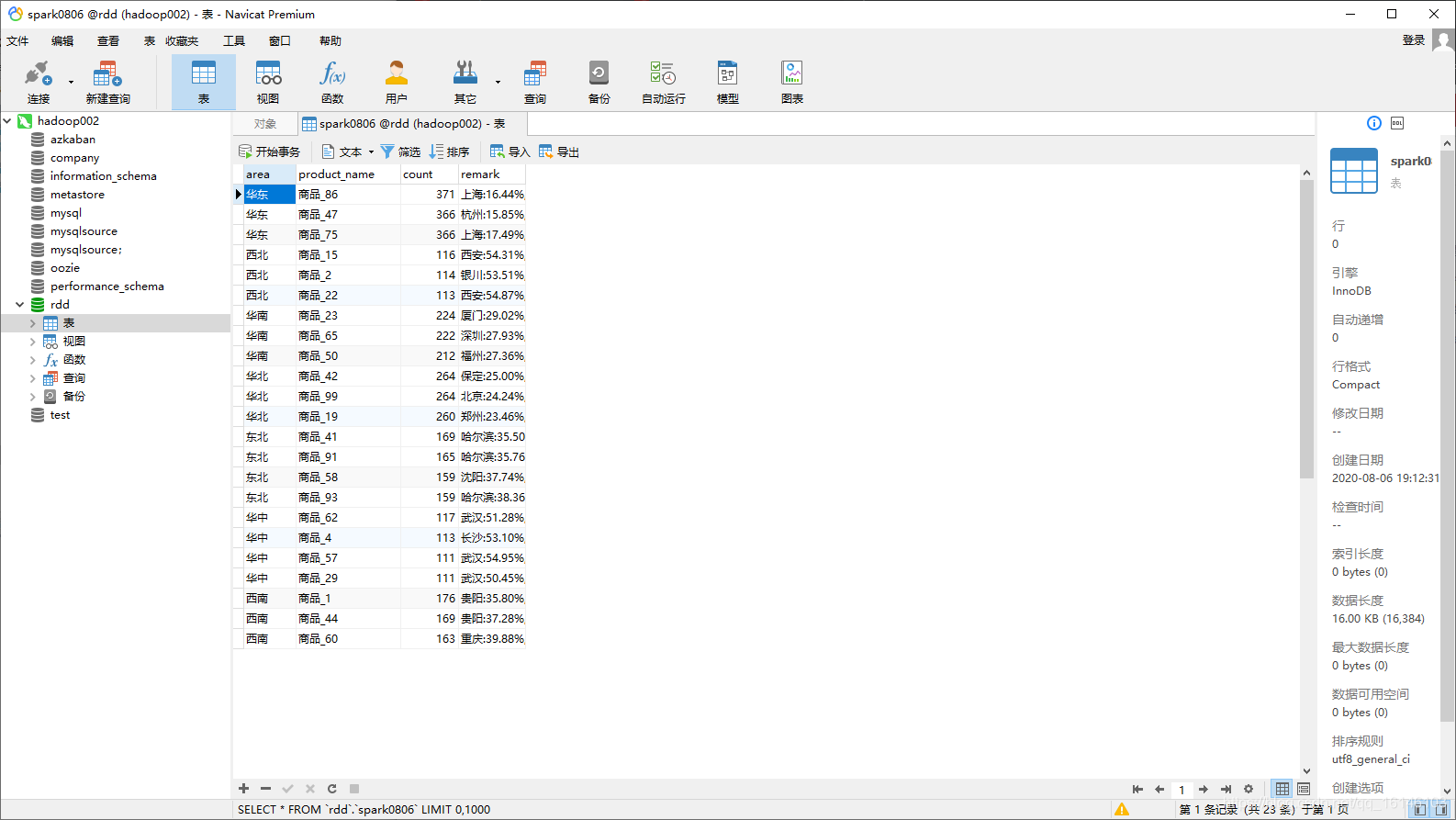Show the DDL panel icon

click(x=1397, y=123)
